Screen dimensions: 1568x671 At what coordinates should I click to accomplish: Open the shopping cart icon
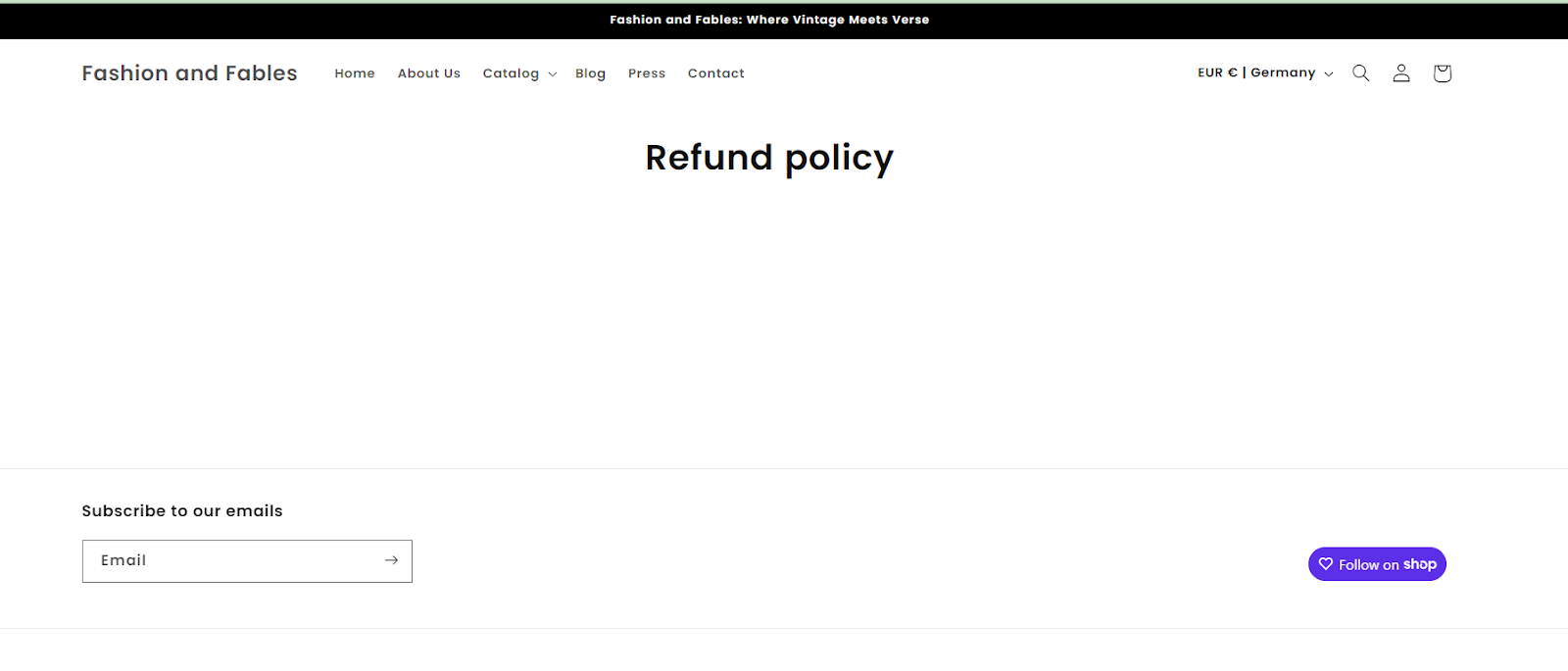pyautogui.click(x=1442, y=72)
